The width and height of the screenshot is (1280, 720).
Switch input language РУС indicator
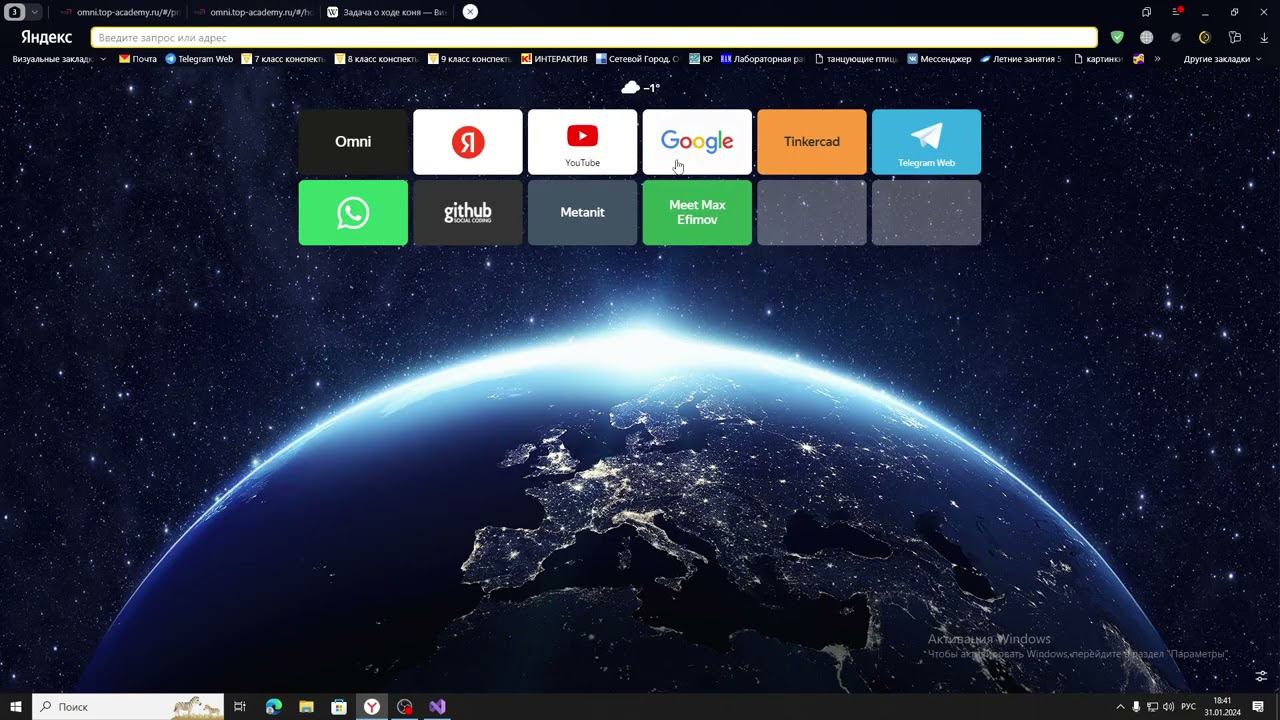pos(1189,707)
